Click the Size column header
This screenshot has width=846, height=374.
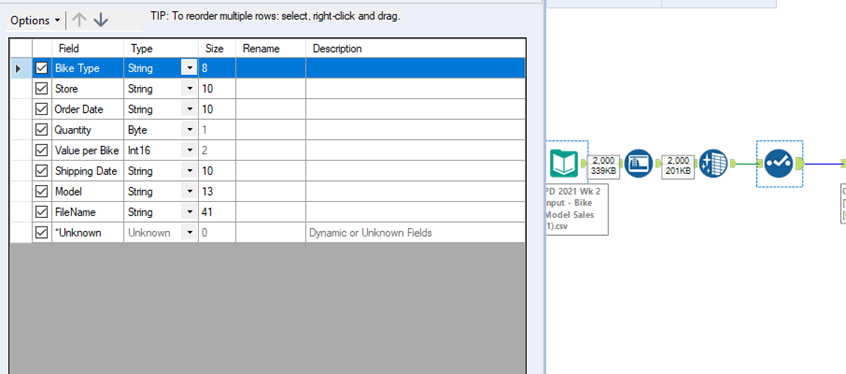click(217, 49)
